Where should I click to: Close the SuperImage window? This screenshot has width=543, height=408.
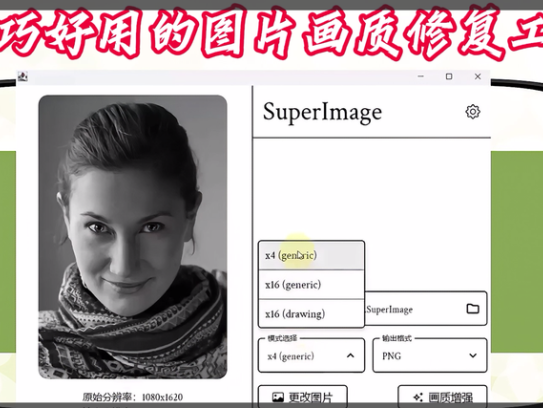pos(478,77)
